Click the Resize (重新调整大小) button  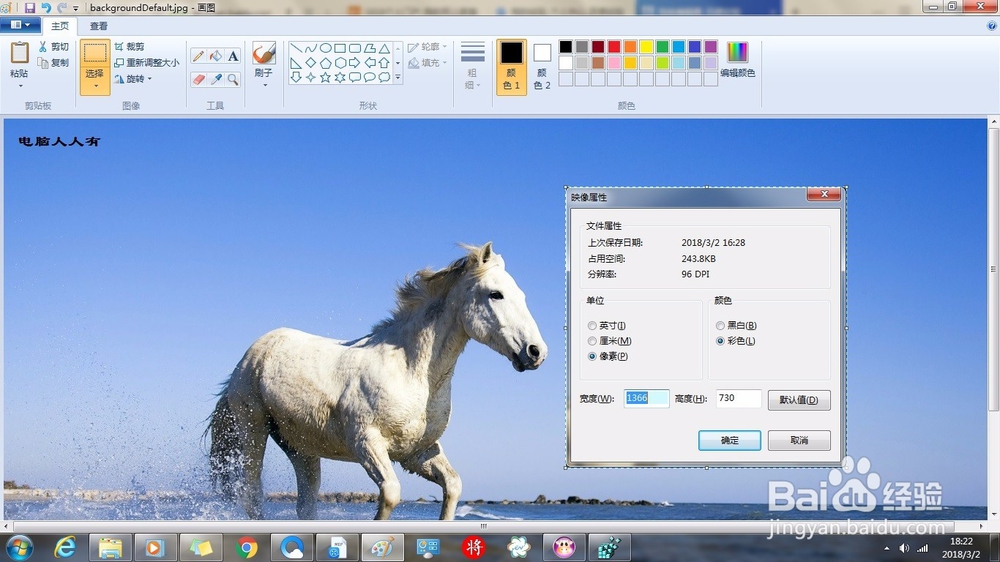(x=147, y=63)
